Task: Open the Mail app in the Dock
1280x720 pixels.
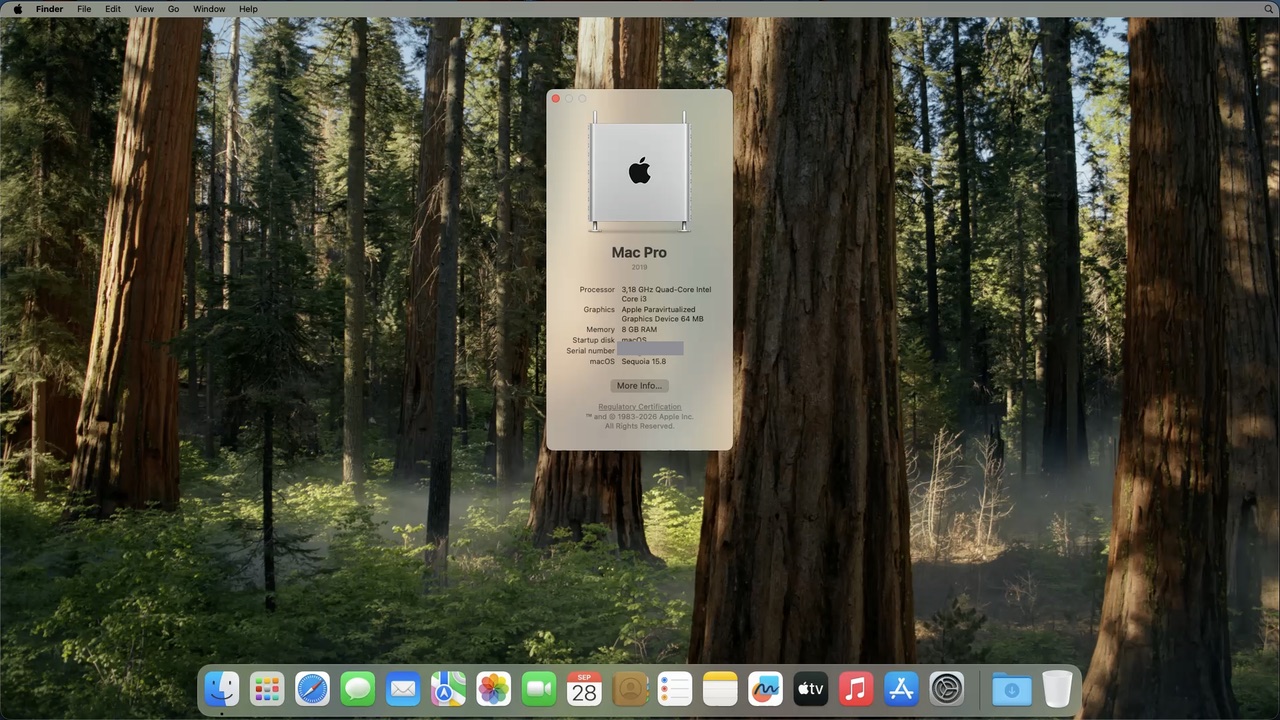Action: pos(403,689)
